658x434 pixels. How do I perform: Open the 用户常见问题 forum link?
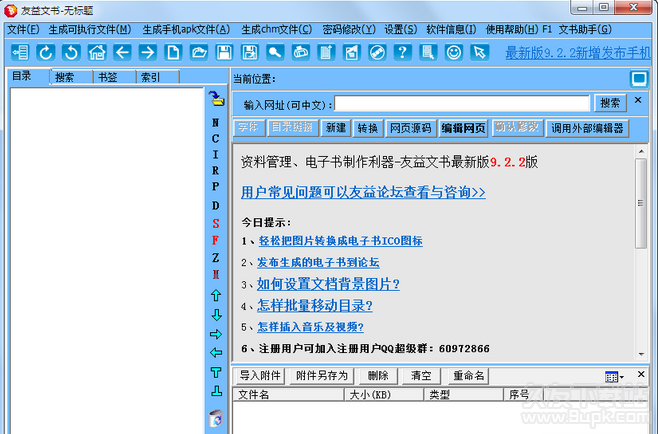click(363, 192)
